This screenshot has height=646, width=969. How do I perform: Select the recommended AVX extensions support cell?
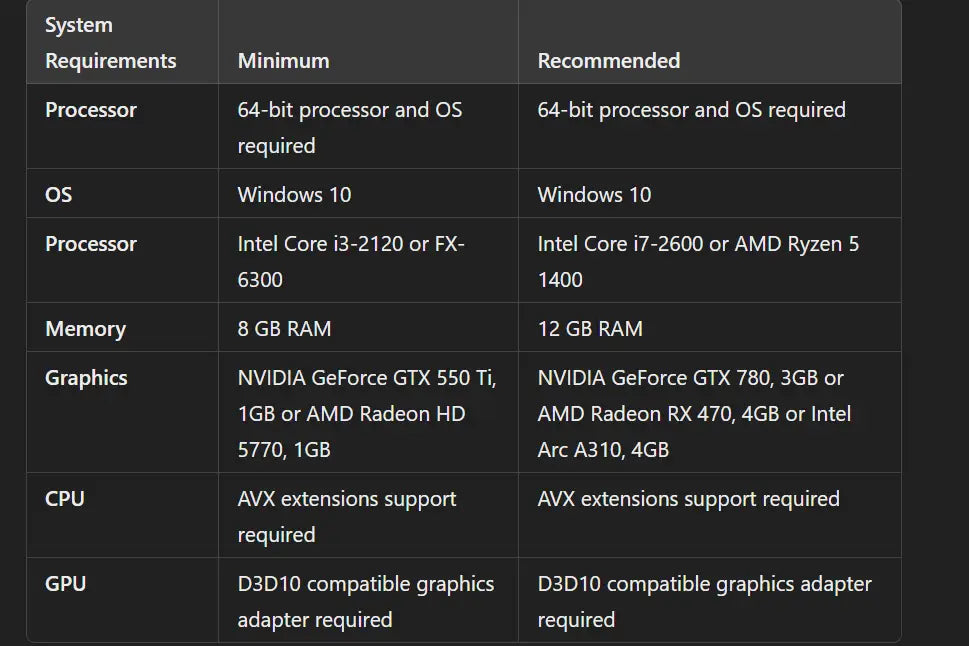coord(688,499)
